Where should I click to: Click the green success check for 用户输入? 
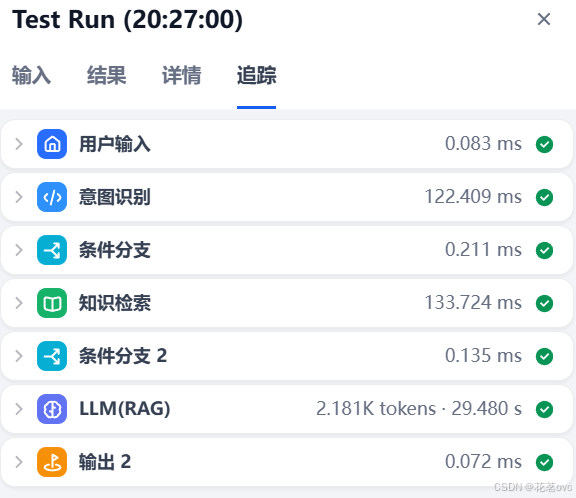pyautogui.click(x=544, y=144)
